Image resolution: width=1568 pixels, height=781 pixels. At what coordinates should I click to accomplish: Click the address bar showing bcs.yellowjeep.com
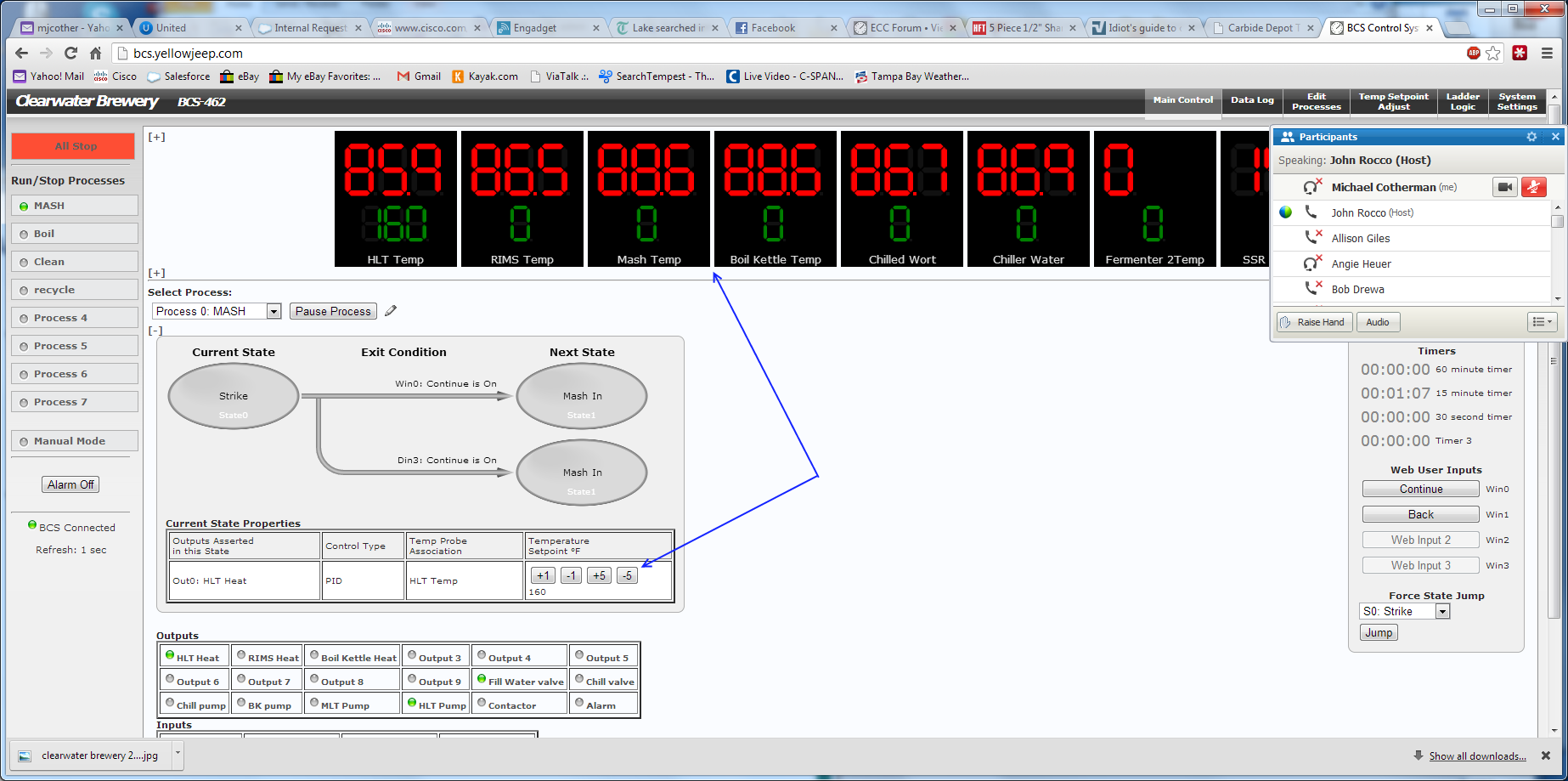click(x=790, y=53)
